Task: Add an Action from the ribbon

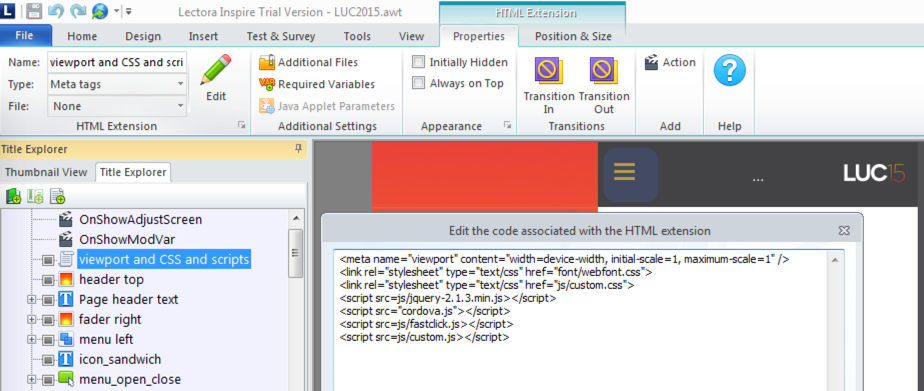Action: point(670,62)
